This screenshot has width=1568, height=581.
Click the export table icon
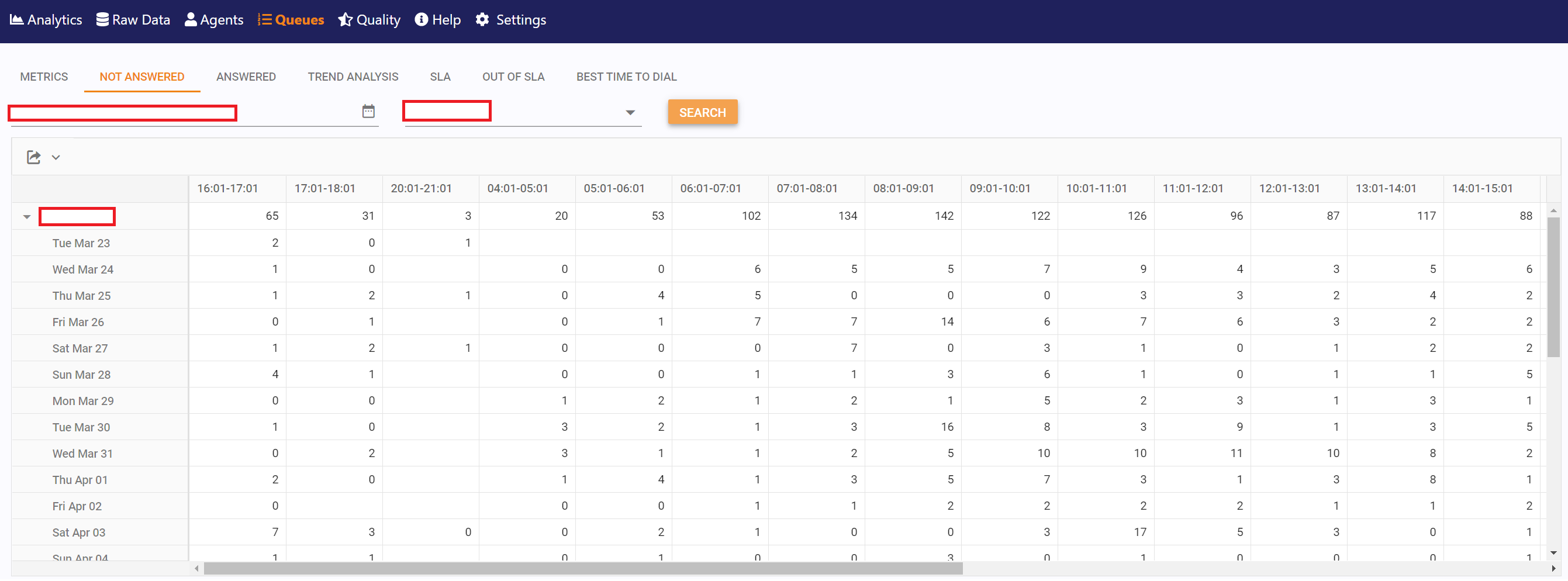33,158
